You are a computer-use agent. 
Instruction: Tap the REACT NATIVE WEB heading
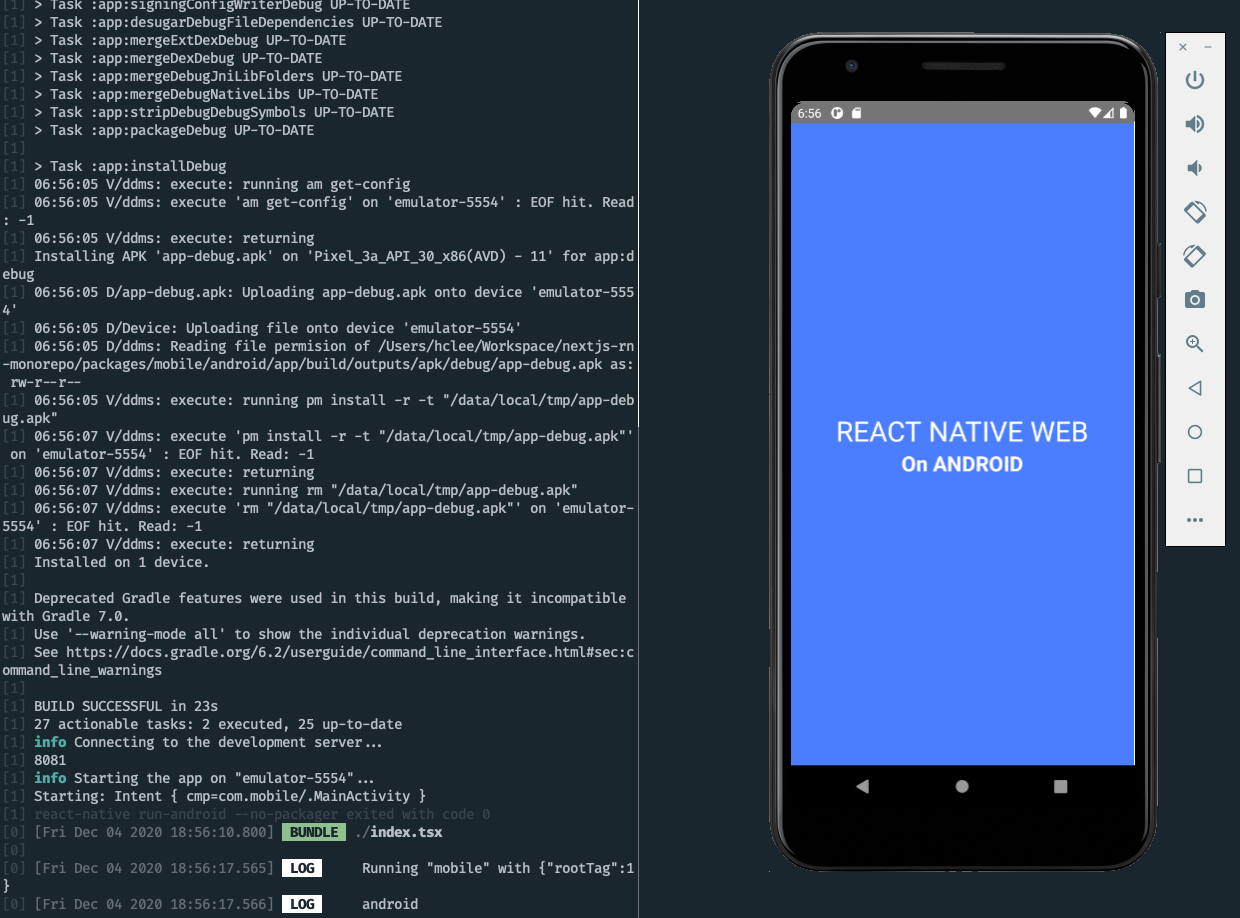[961, 432]
